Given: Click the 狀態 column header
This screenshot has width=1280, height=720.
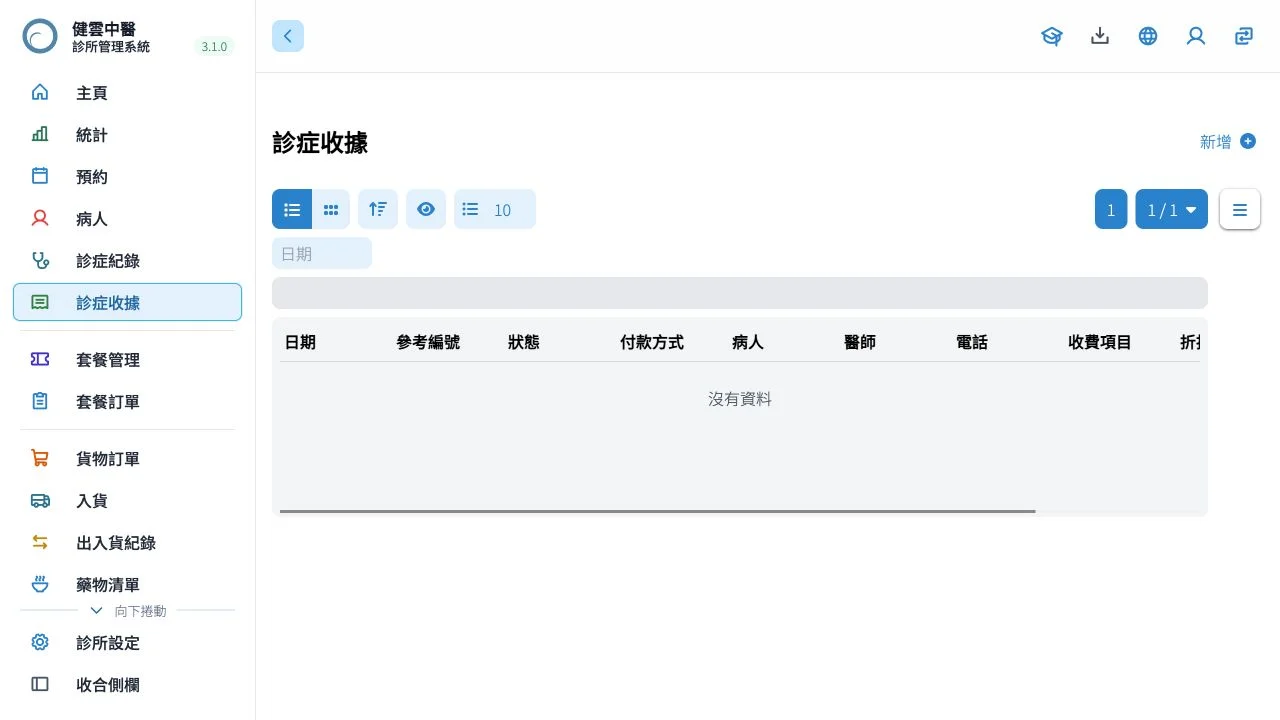Looking at the screenshot, I should pos(524,342).
